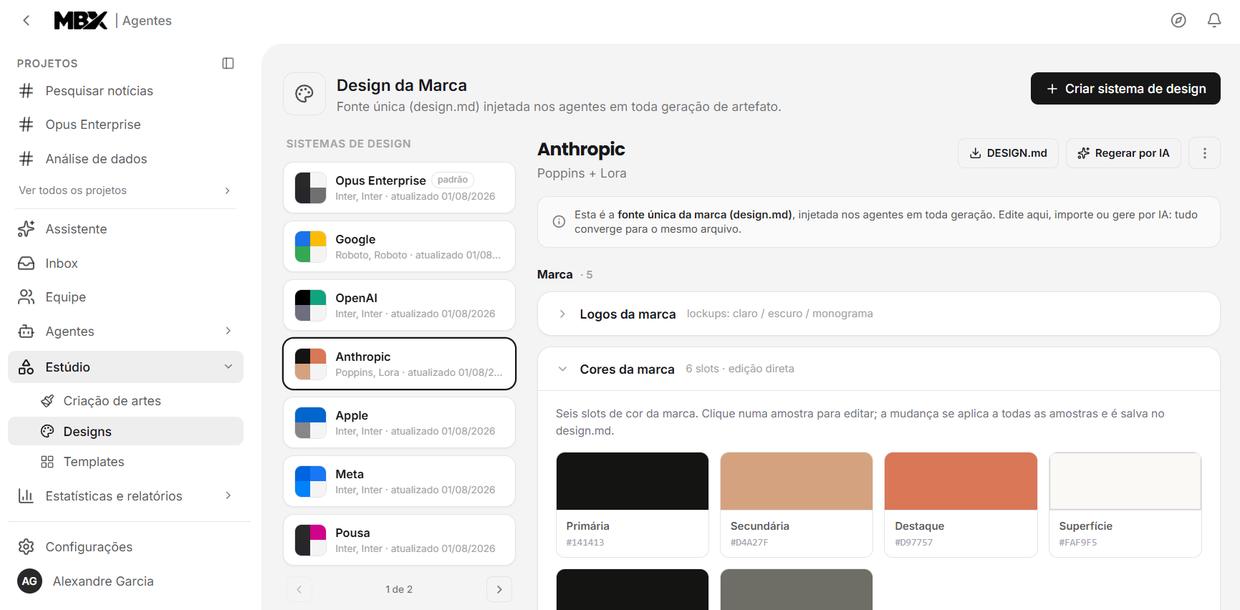The image size is (1240, 610).
Task: Select the OpenAI design system card
Action: (399, 305)
